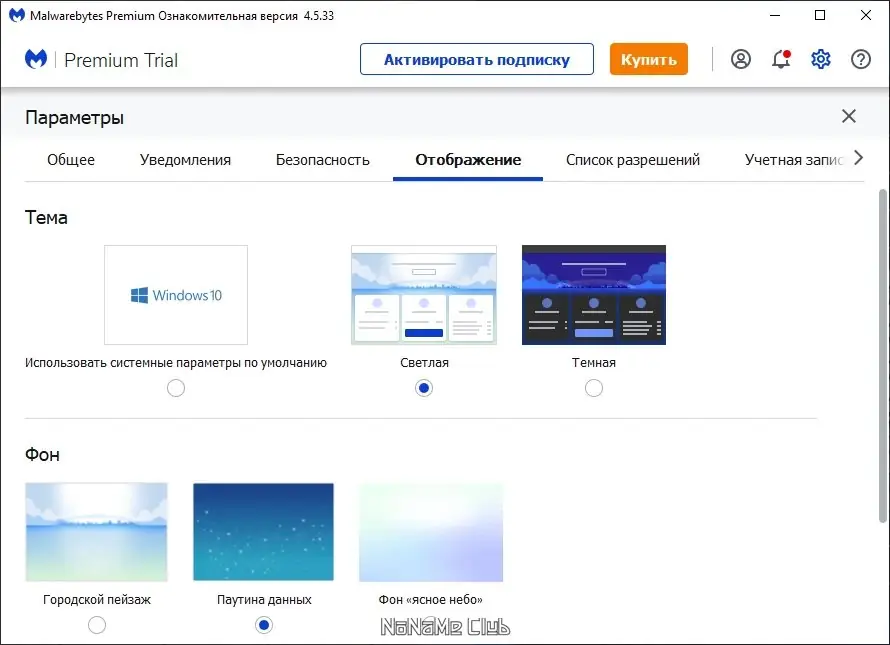Click Использовать системные параметры по умолчанию label
Image resolution: width=890 pixels, height=645 pixels.
click(x=176, y=363)
